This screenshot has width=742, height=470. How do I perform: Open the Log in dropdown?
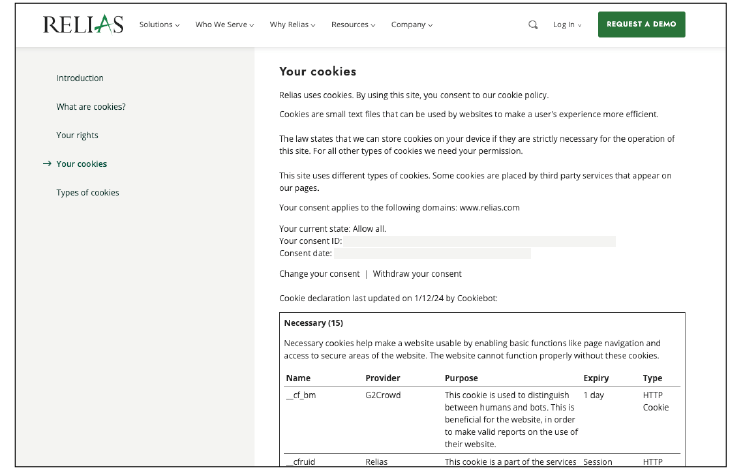point(567,25)
